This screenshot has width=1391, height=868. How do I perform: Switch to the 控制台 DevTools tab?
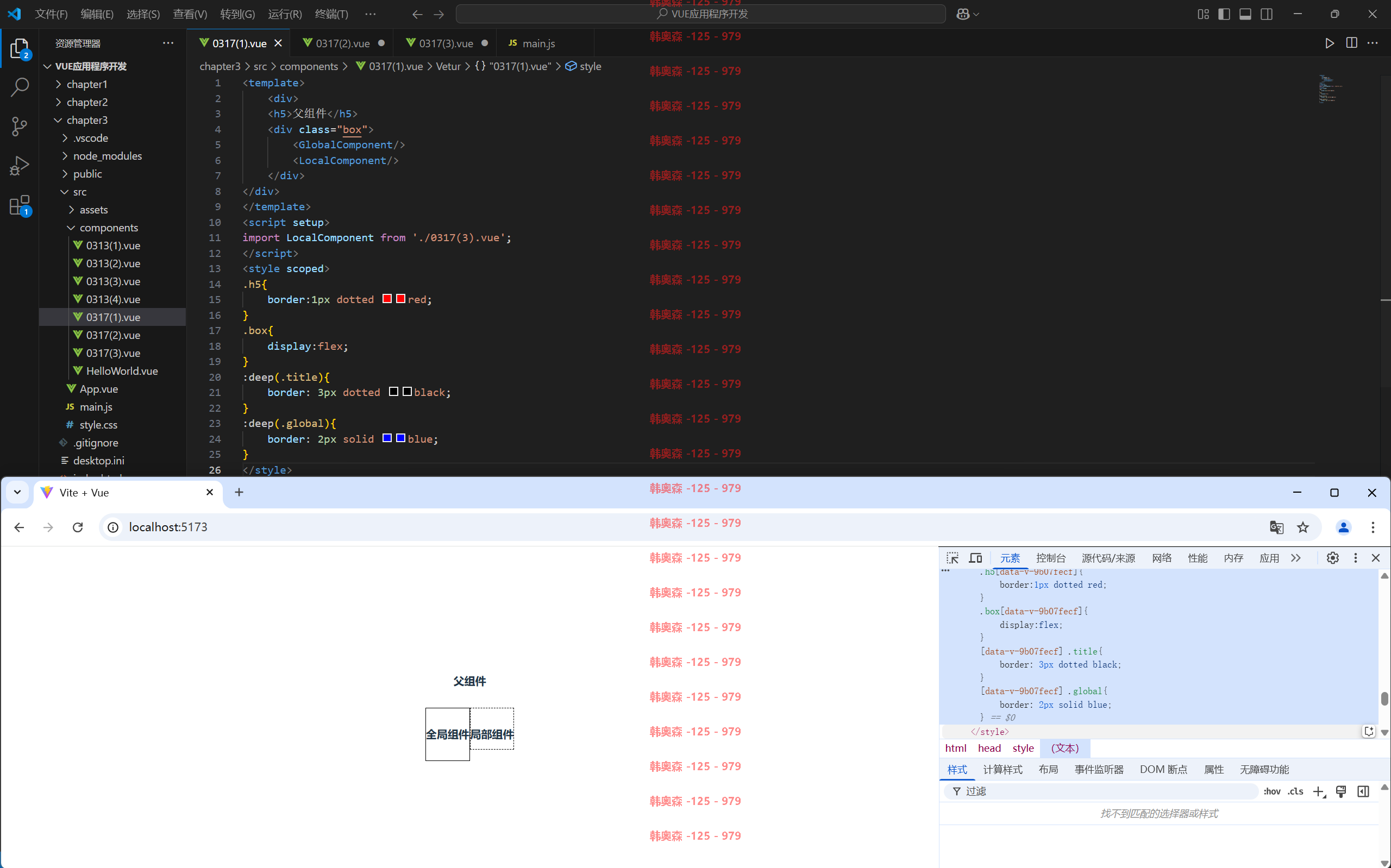[1050, 558]
